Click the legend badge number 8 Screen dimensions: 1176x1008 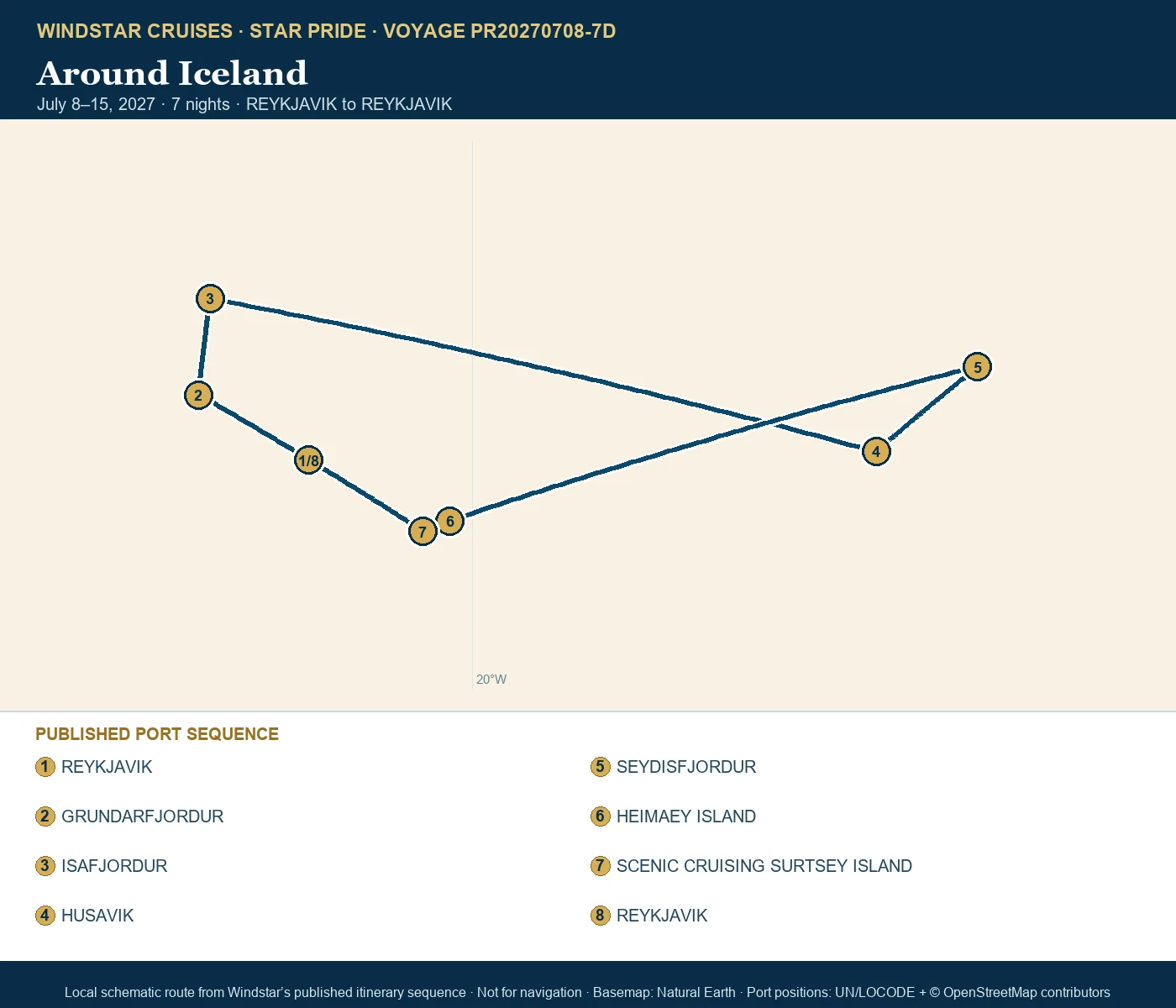pos(600,916)
